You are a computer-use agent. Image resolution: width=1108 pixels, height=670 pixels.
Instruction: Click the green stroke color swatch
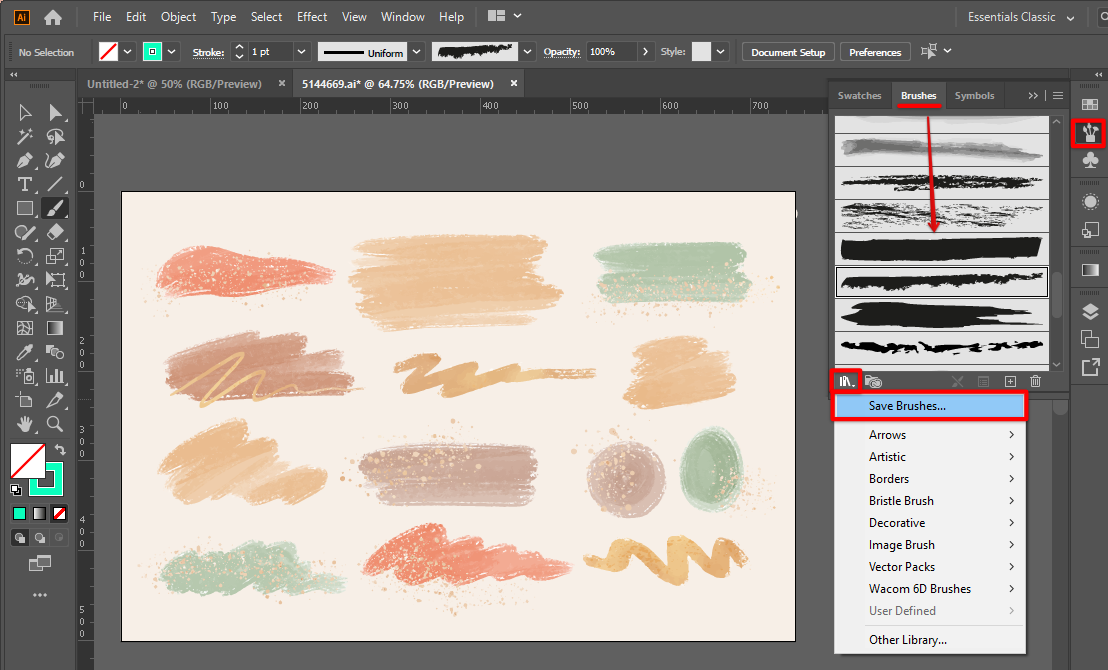coord(152,52)
